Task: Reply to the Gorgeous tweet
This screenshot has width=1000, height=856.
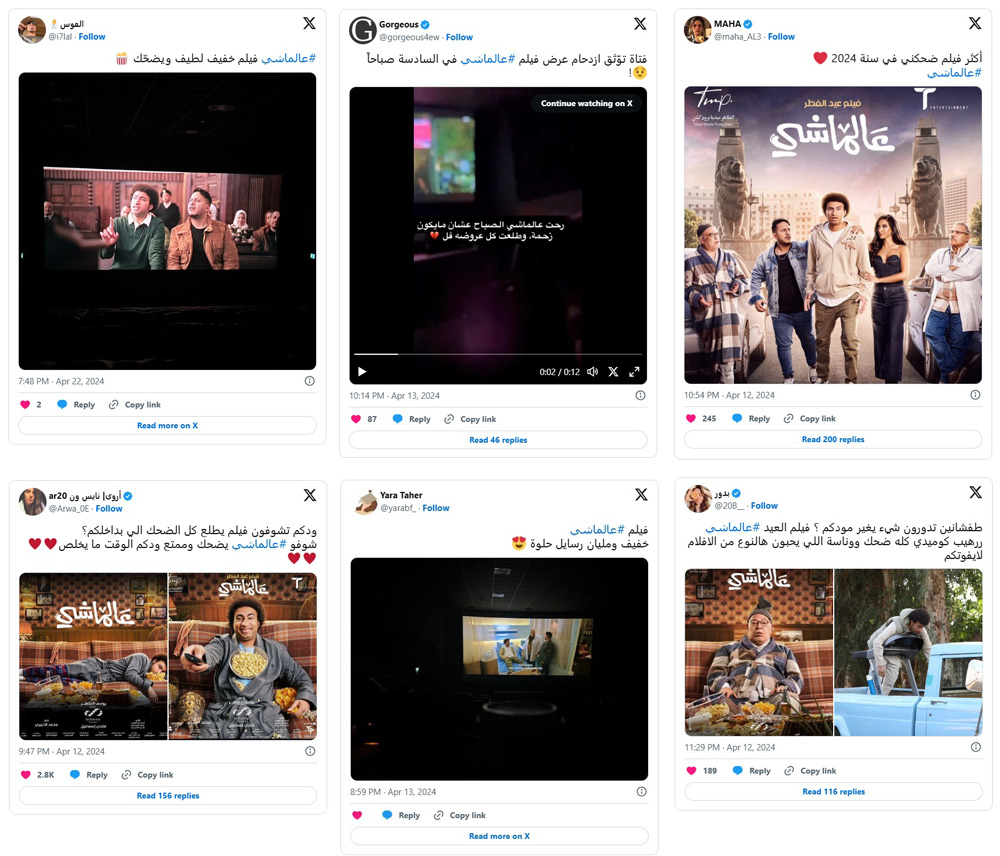Action: pos(411,419)
